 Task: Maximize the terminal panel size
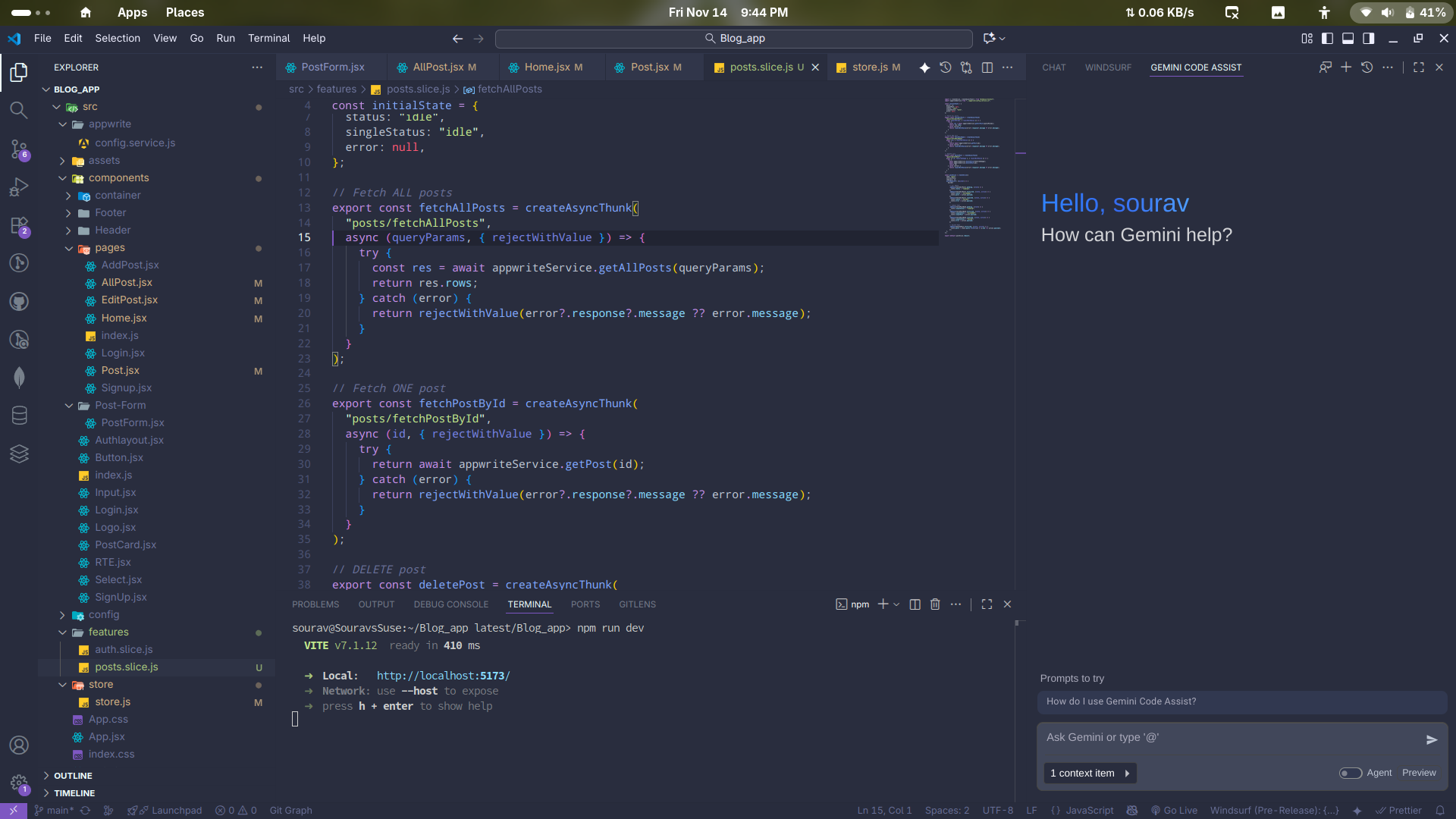pos(987,604)
